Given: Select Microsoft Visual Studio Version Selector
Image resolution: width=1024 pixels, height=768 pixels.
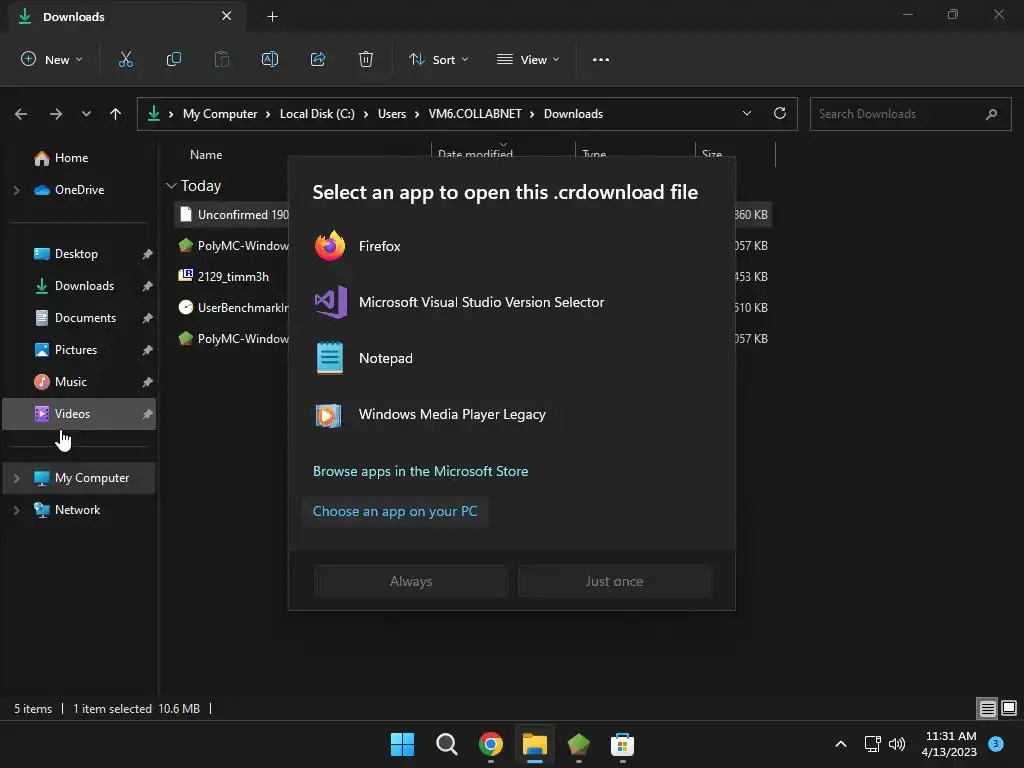Looking at the screenshot, I should [x=511, y=302].
